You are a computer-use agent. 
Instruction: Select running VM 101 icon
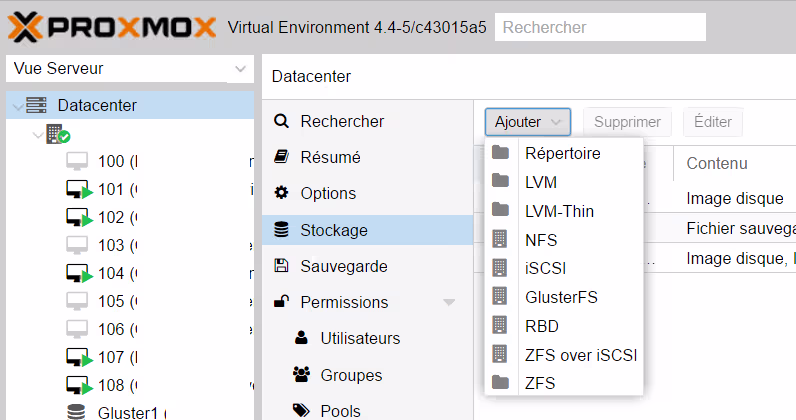click(x=78, y=189)
